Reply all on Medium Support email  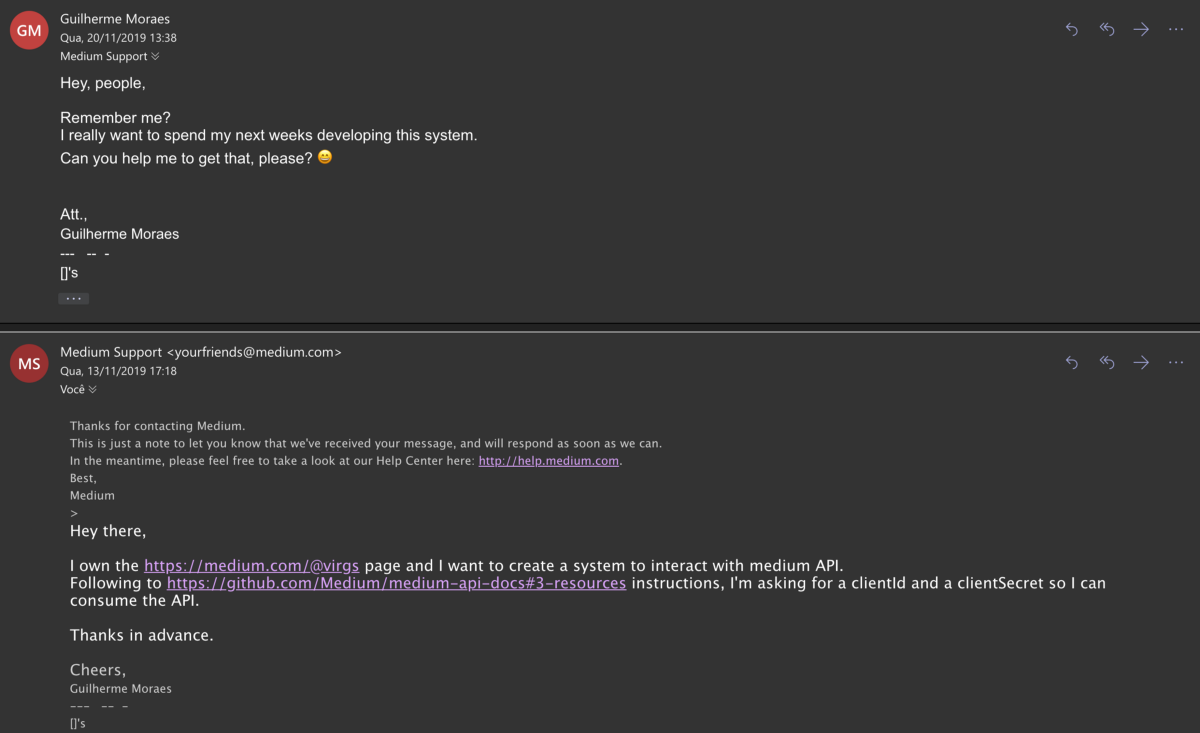coord(1107,363)
